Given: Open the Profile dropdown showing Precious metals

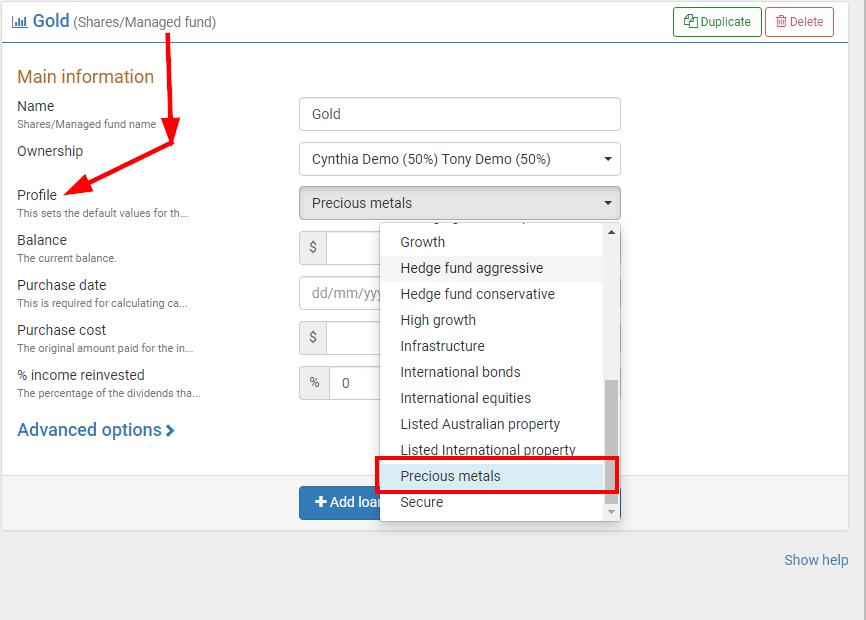Looking at the screenshot, I should point(459,203).
